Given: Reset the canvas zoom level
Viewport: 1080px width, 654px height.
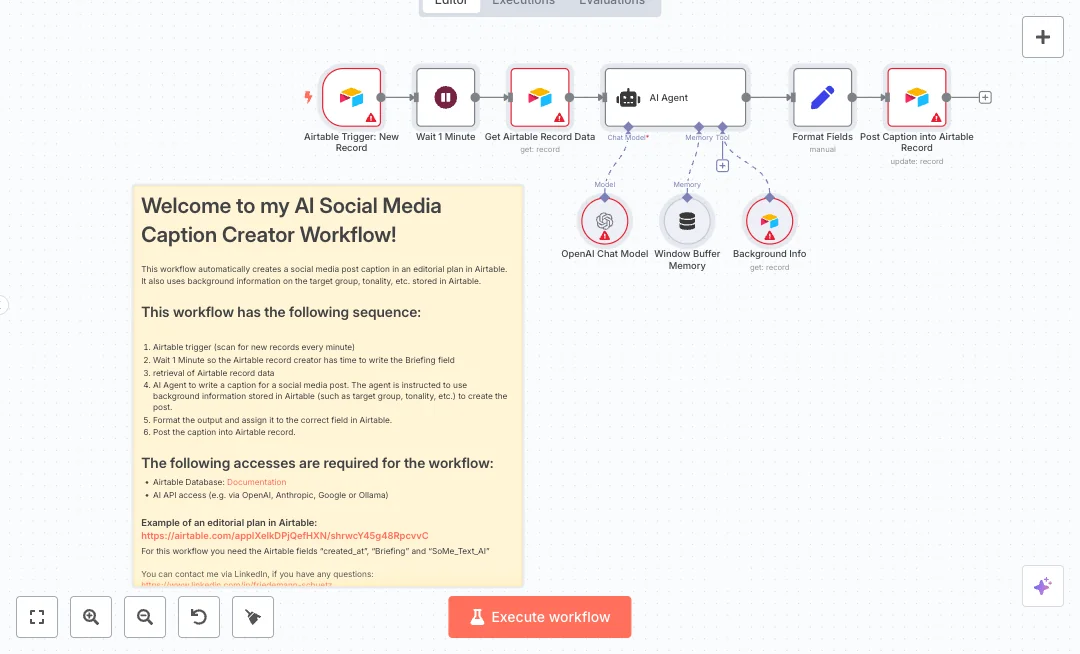Looking at the screenshot, I should click(x=199, y=617).
